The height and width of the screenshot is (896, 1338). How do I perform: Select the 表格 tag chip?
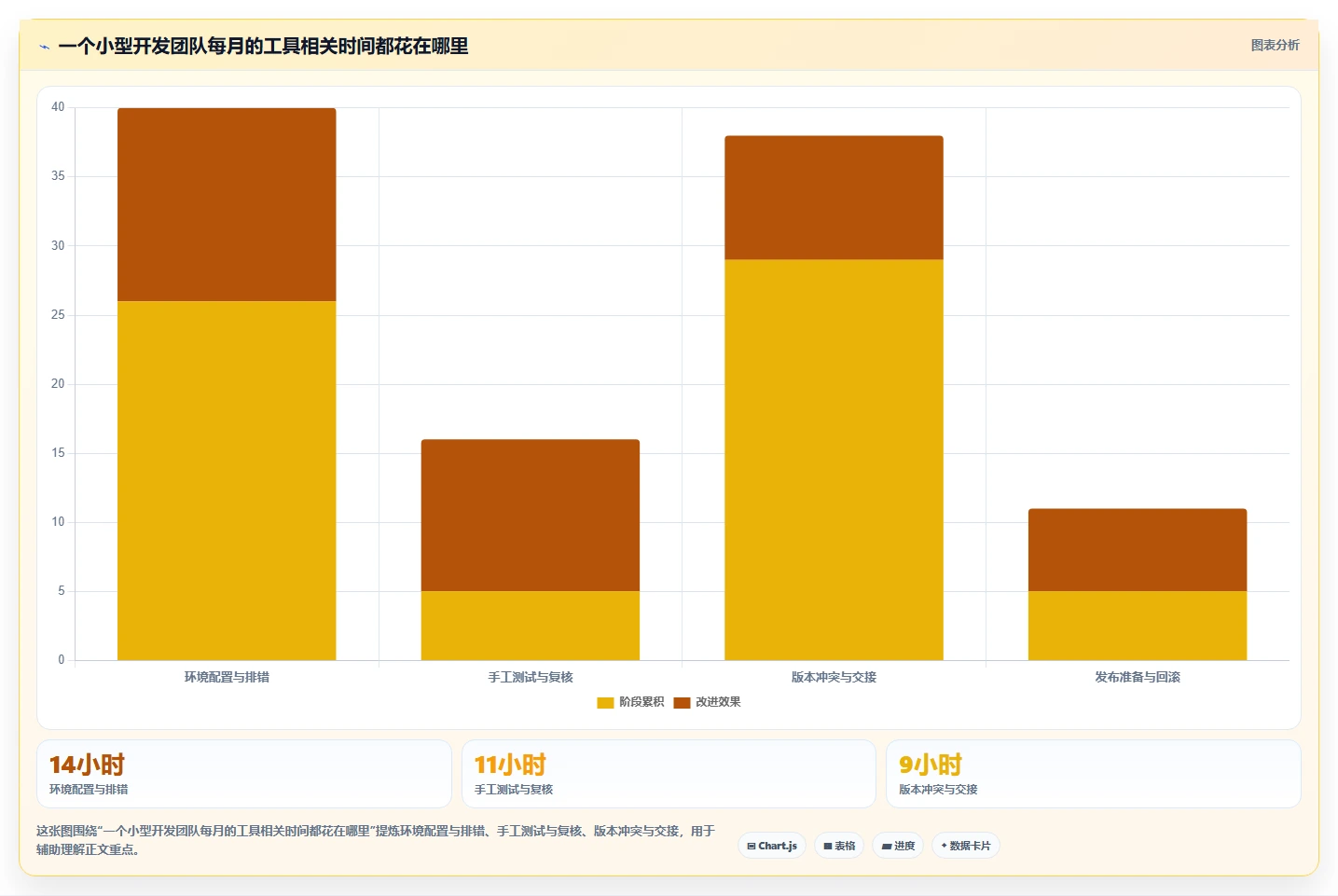(x=839, y=846)
